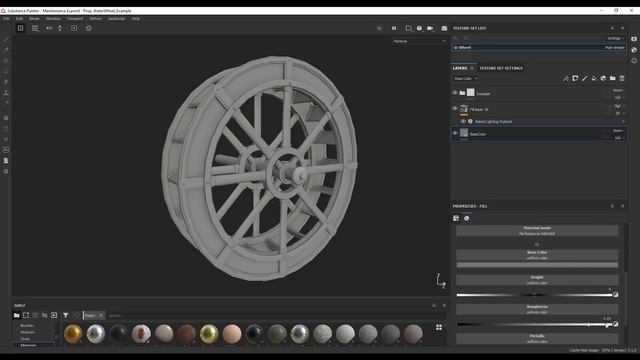This screenshot has height=360, width=640.
Task: Open opacity dropdown of Fill layer 10
Action: coord(619,113)
